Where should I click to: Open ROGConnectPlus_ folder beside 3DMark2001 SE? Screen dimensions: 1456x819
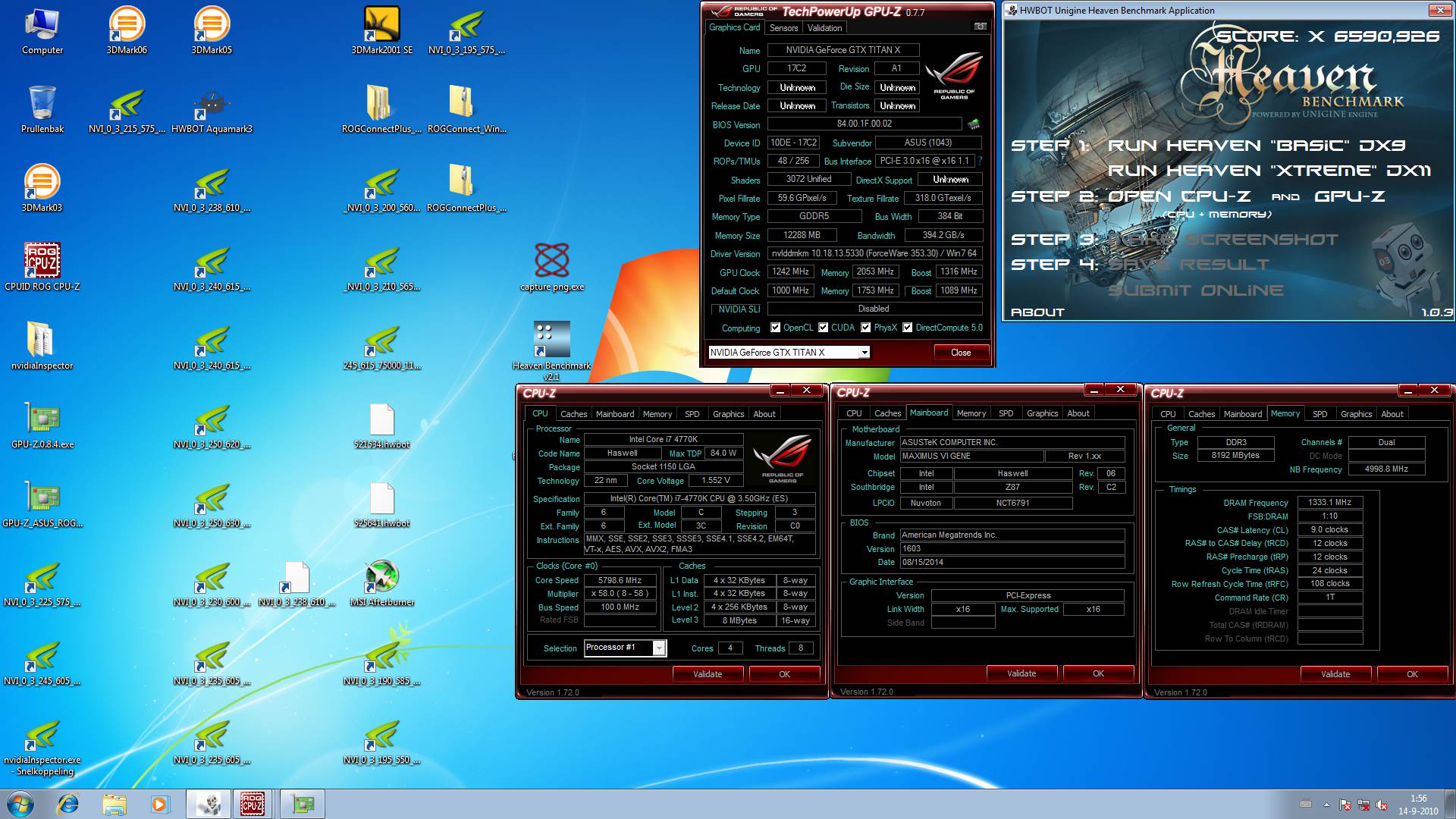tap(381, 109)
